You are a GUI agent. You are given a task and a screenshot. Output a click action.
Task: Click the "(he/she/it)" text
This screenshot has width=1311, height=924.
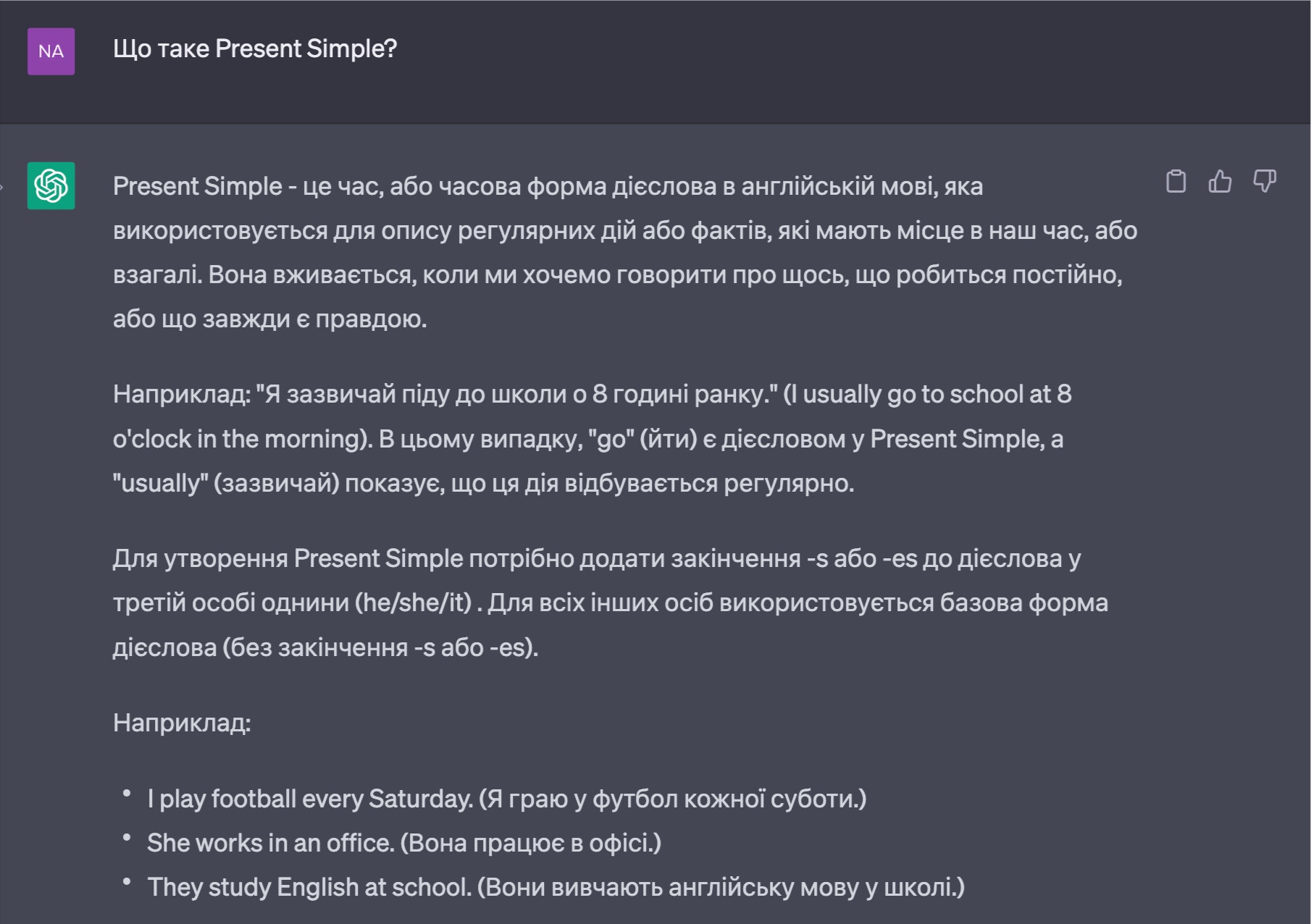tap(413, 602)
